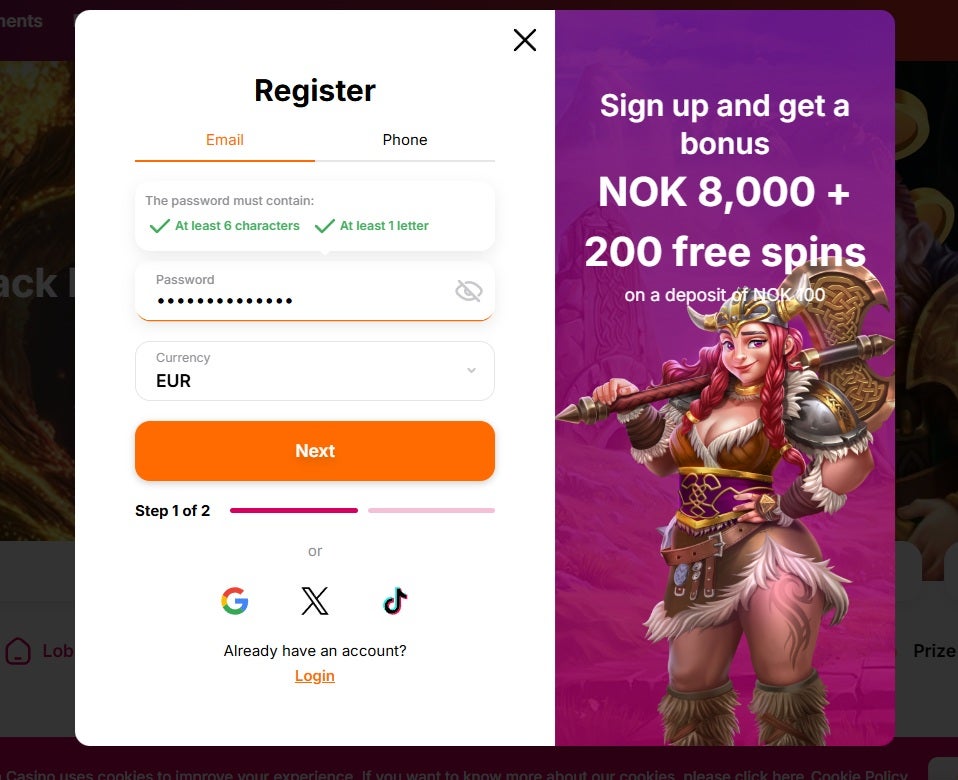Click the 'At least 1 letter' checkmark
Screen dimensions: 958x780
324,226
